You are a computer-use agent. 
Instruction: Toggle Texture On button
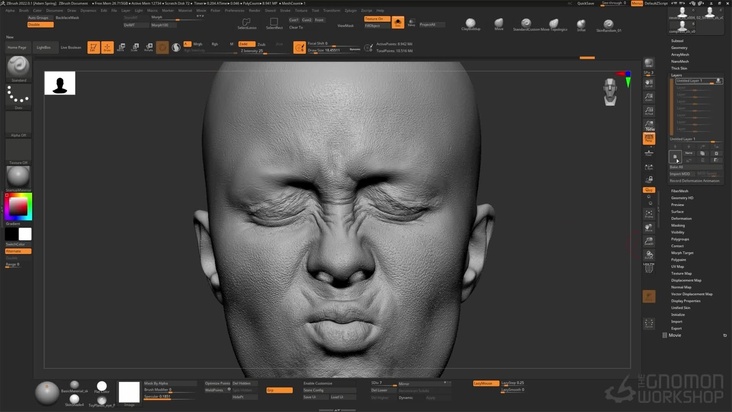pos(377,19)
